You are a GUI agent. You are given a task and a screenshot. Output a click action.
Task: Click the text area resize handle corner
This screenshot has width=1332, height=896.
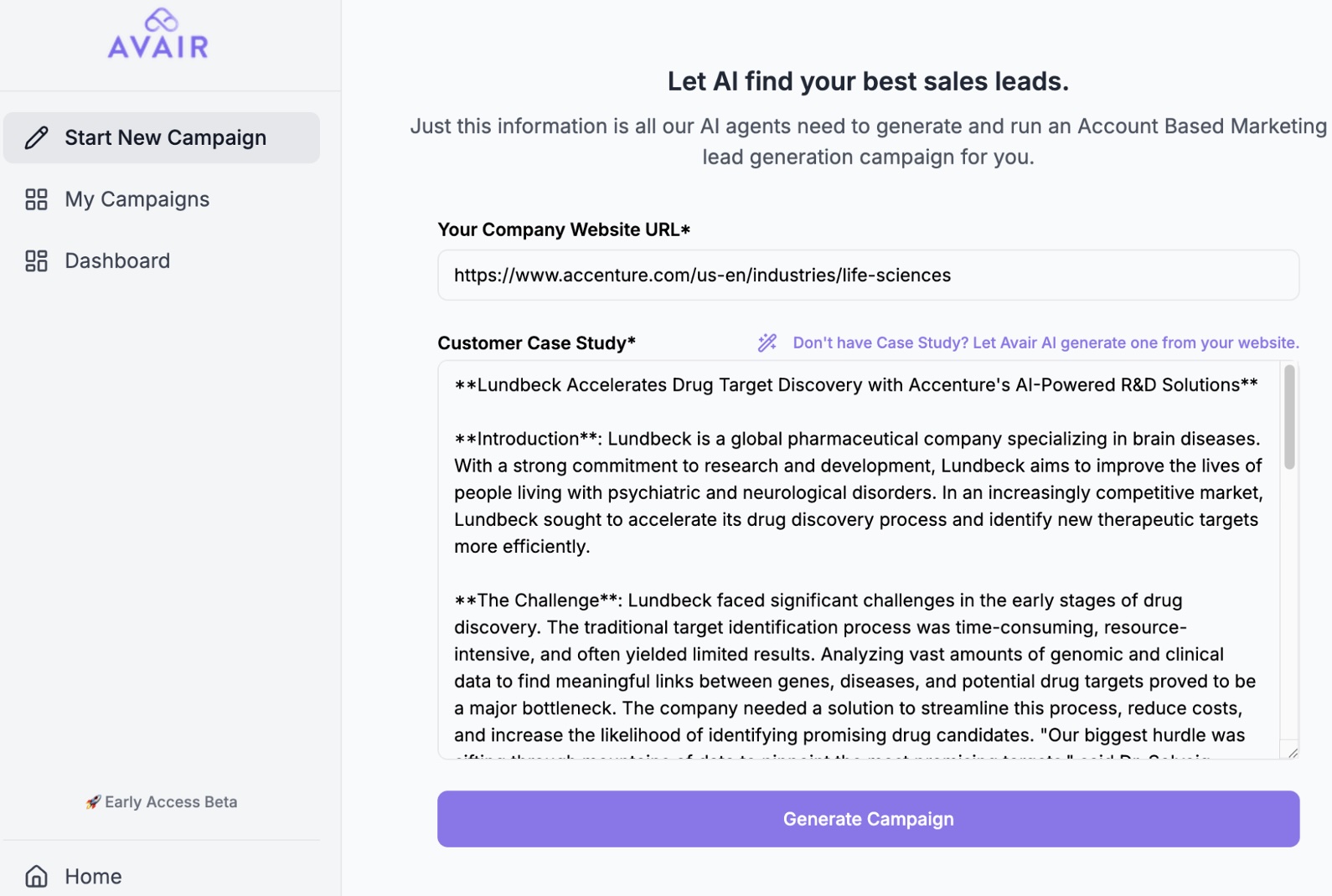[1293, 753]
